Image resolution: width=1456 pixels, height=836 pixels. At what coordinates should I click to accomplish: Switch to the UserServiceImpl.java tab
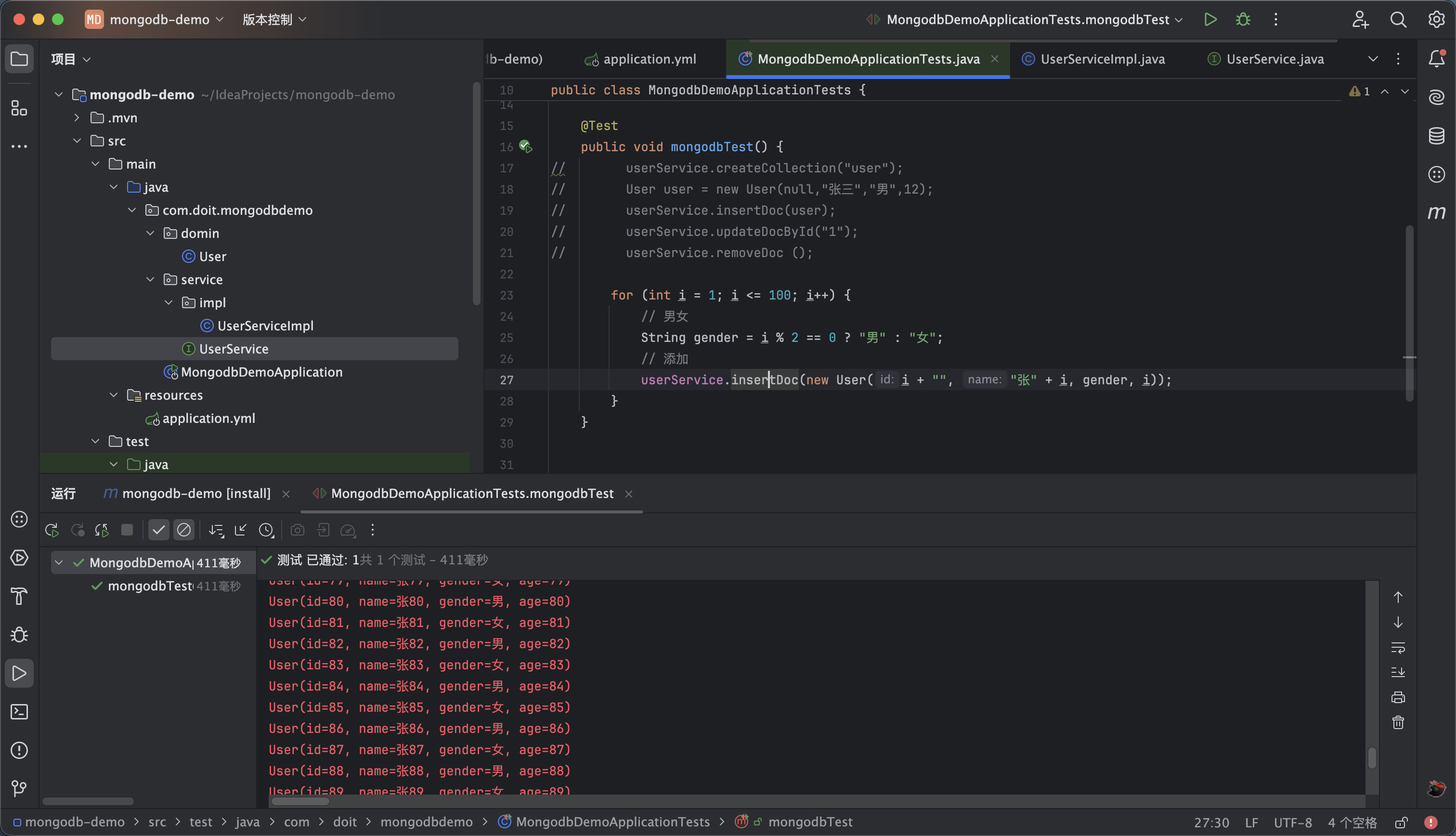pos(1102,59)
